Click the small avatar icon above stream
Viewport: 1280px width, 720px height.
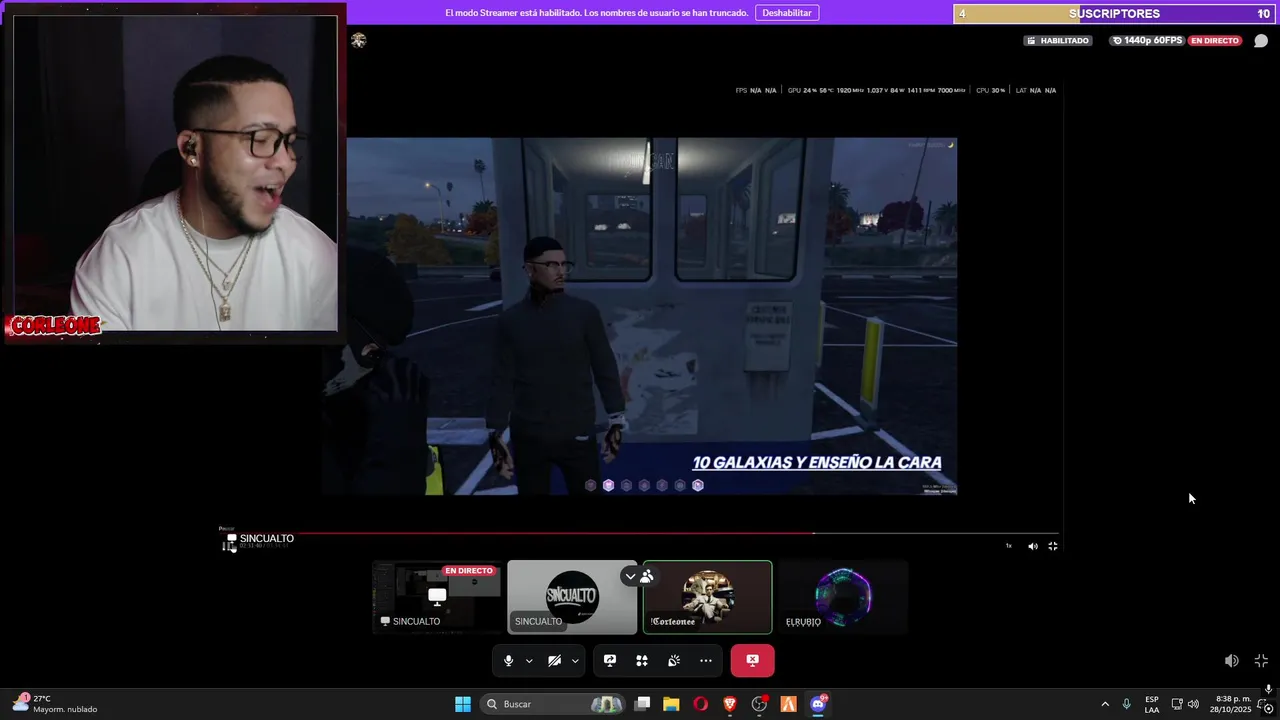pos(359,40)
